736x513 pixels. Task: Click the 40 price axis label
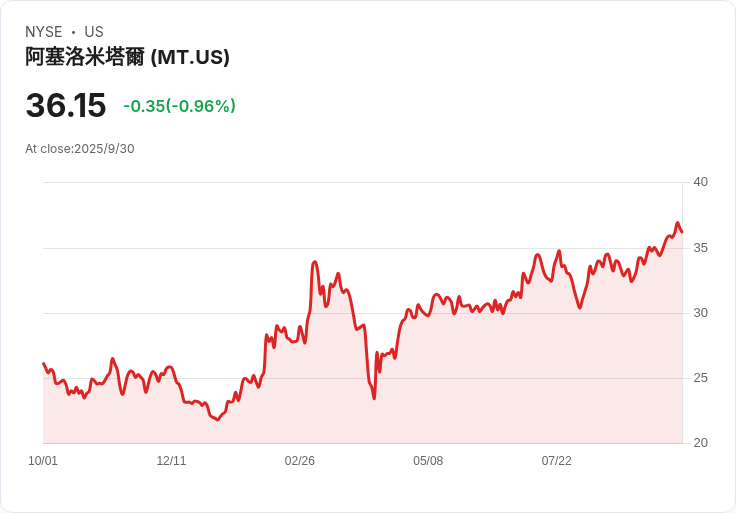pyautogui.click(x=700, y=182)
